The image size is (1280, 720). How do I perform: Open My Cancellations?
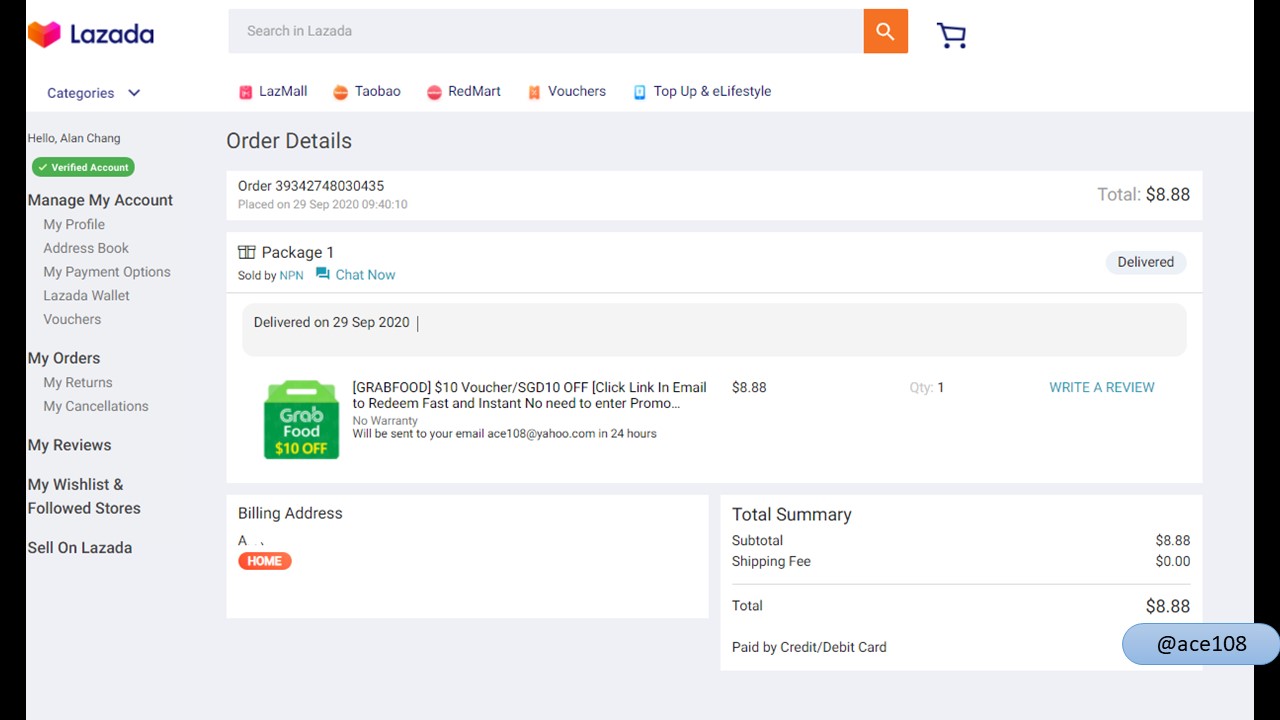96,406
